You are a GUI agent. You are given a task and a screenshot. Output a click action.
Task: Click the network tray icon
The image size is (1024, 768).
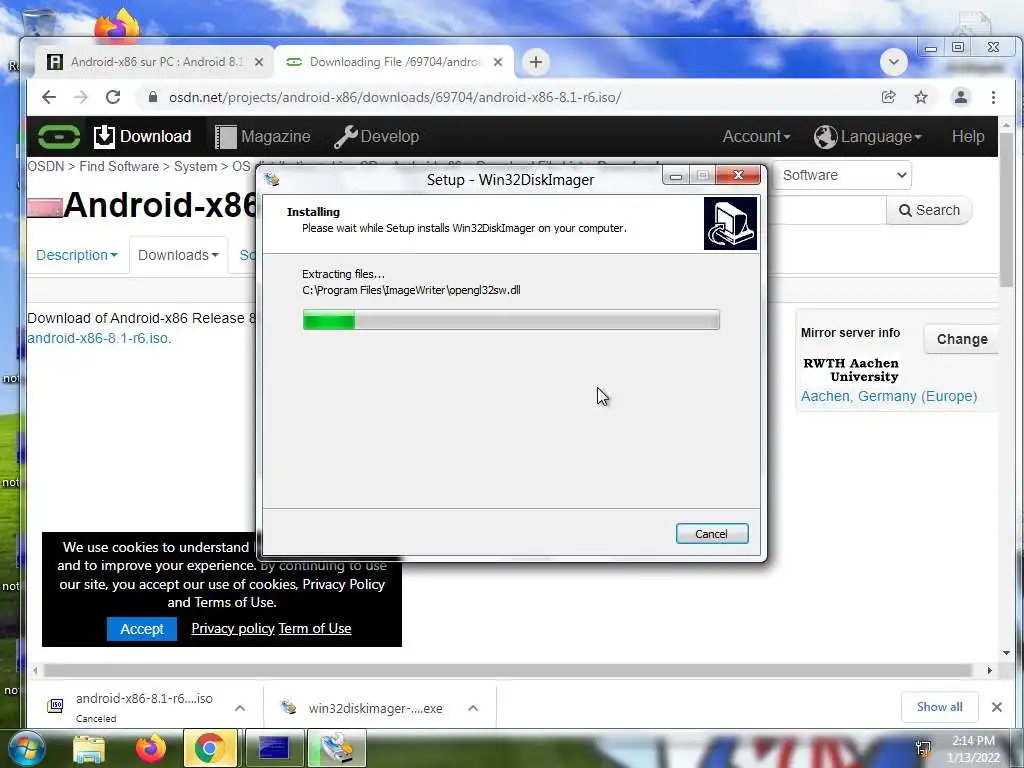(x=923, y=748)
